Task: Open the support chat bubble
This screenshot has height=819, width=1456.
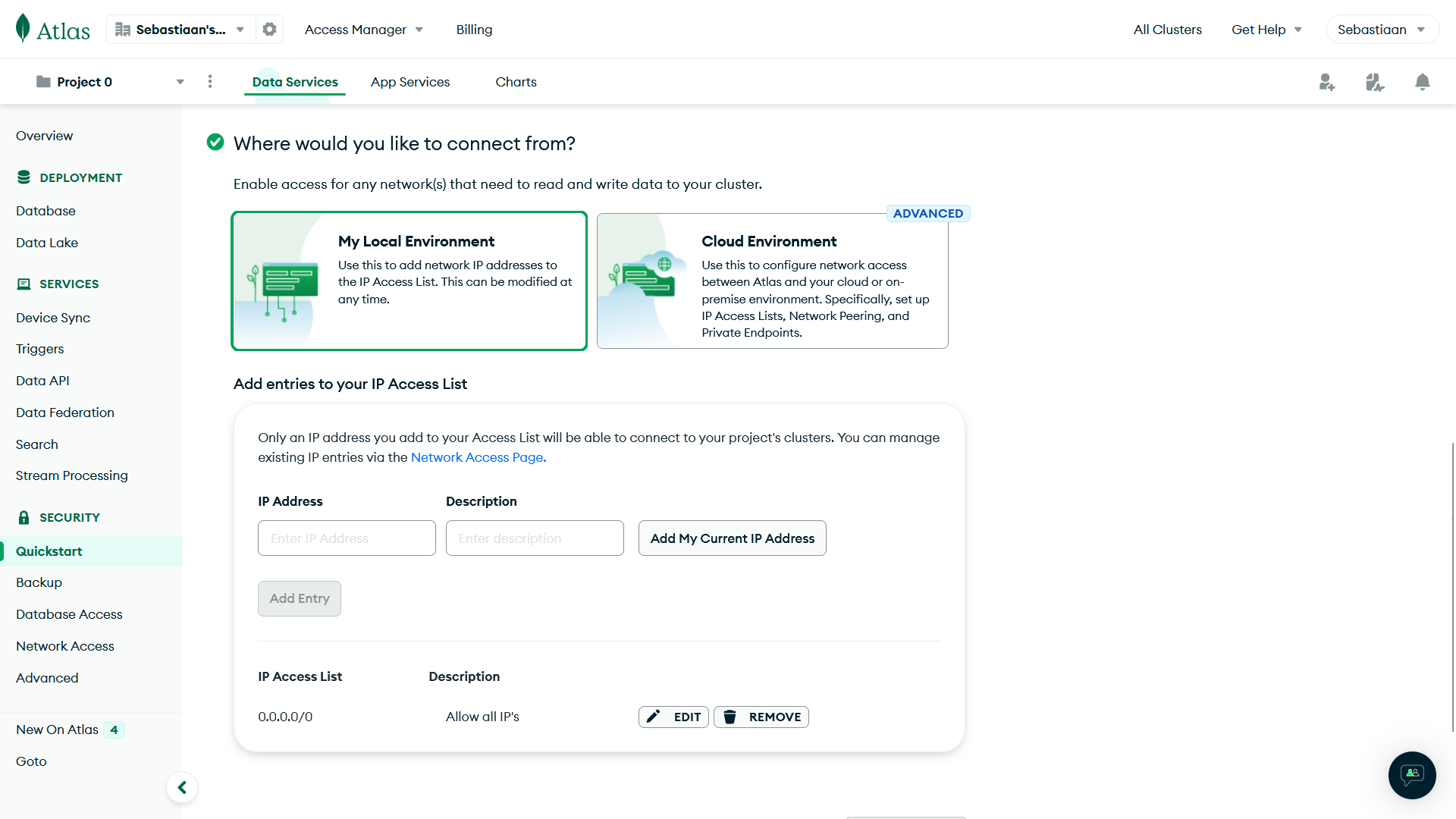Action: 1412,775
